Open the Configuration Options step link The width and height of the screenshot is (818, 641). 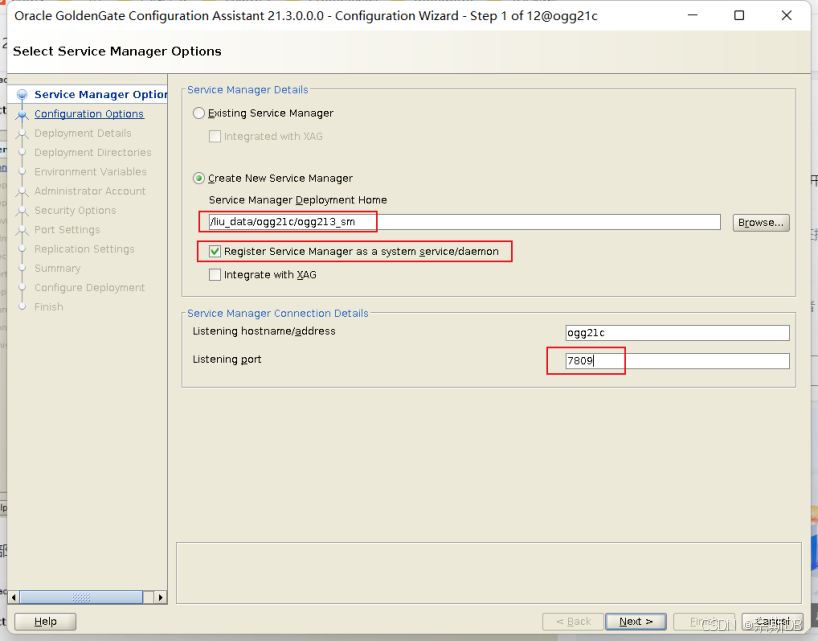89,114
